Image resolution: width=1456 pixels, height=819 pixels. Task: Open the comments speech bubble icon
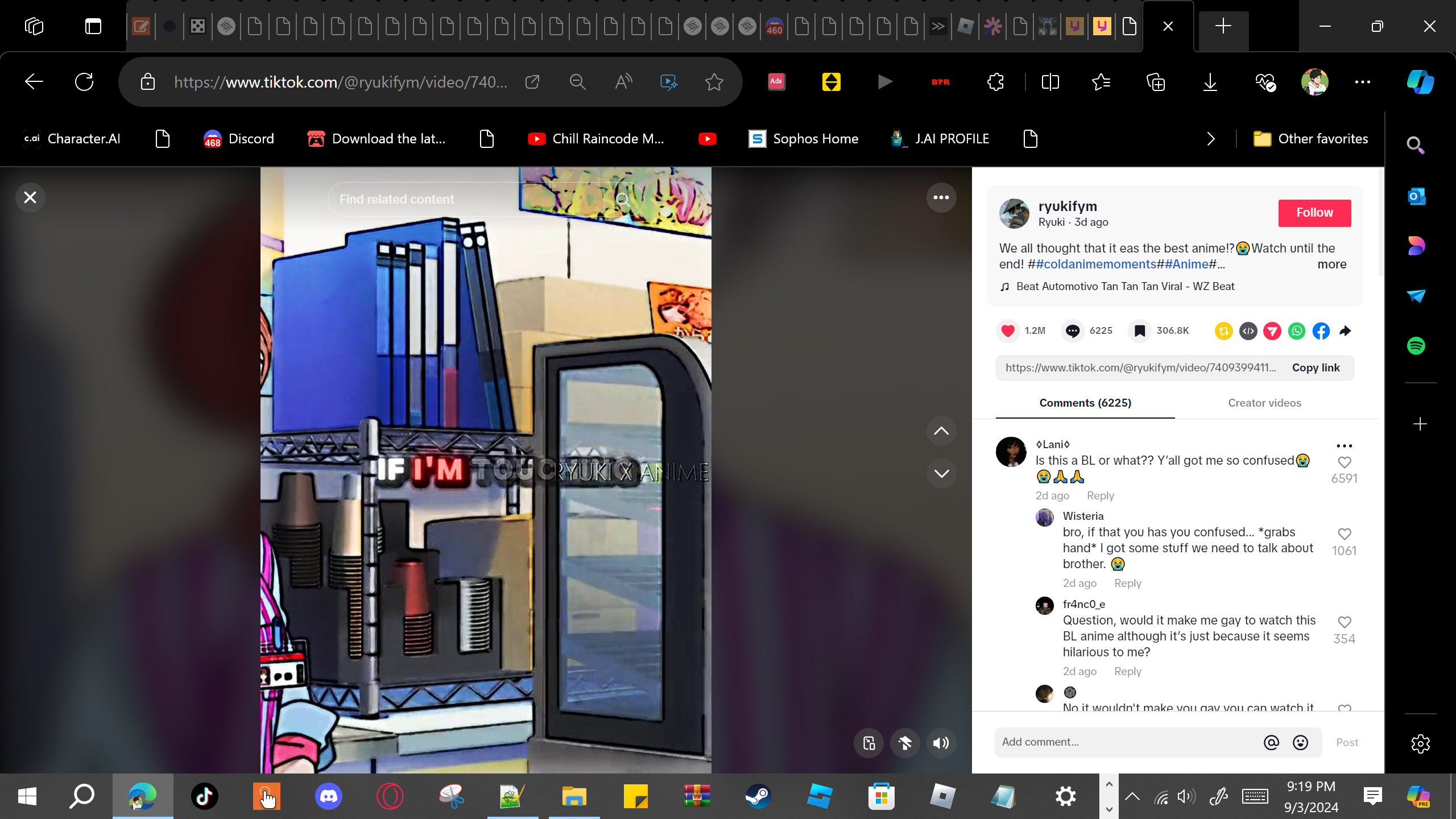point(1073,330)
